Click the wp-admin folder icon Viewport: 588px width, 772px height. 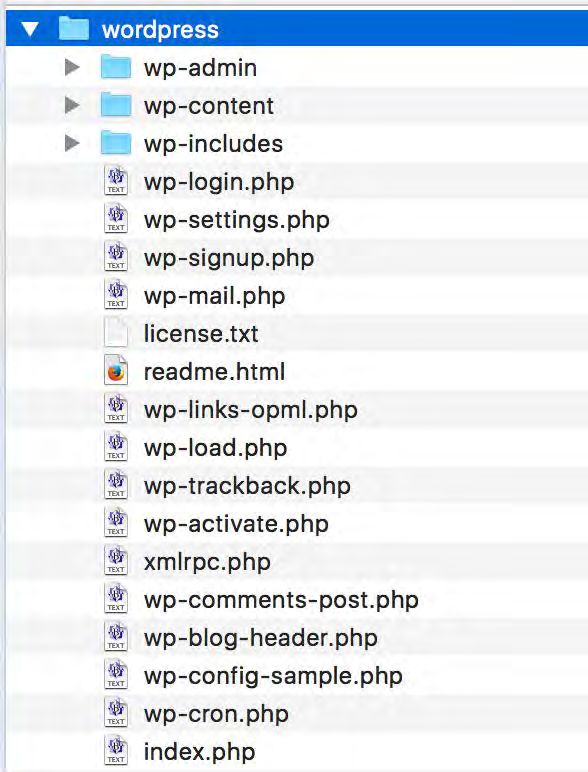coord(116,67)
